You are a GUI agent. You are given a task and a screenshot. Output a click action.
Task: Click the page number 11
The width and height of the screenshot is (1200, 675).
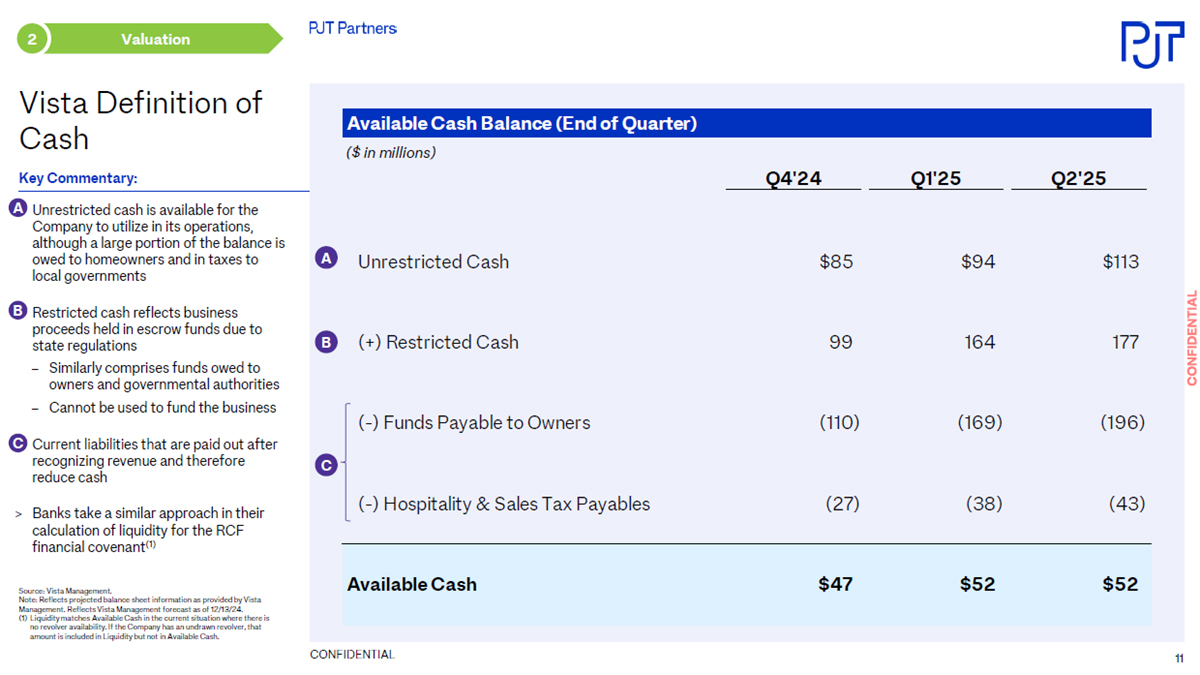tap(1180, 657)
